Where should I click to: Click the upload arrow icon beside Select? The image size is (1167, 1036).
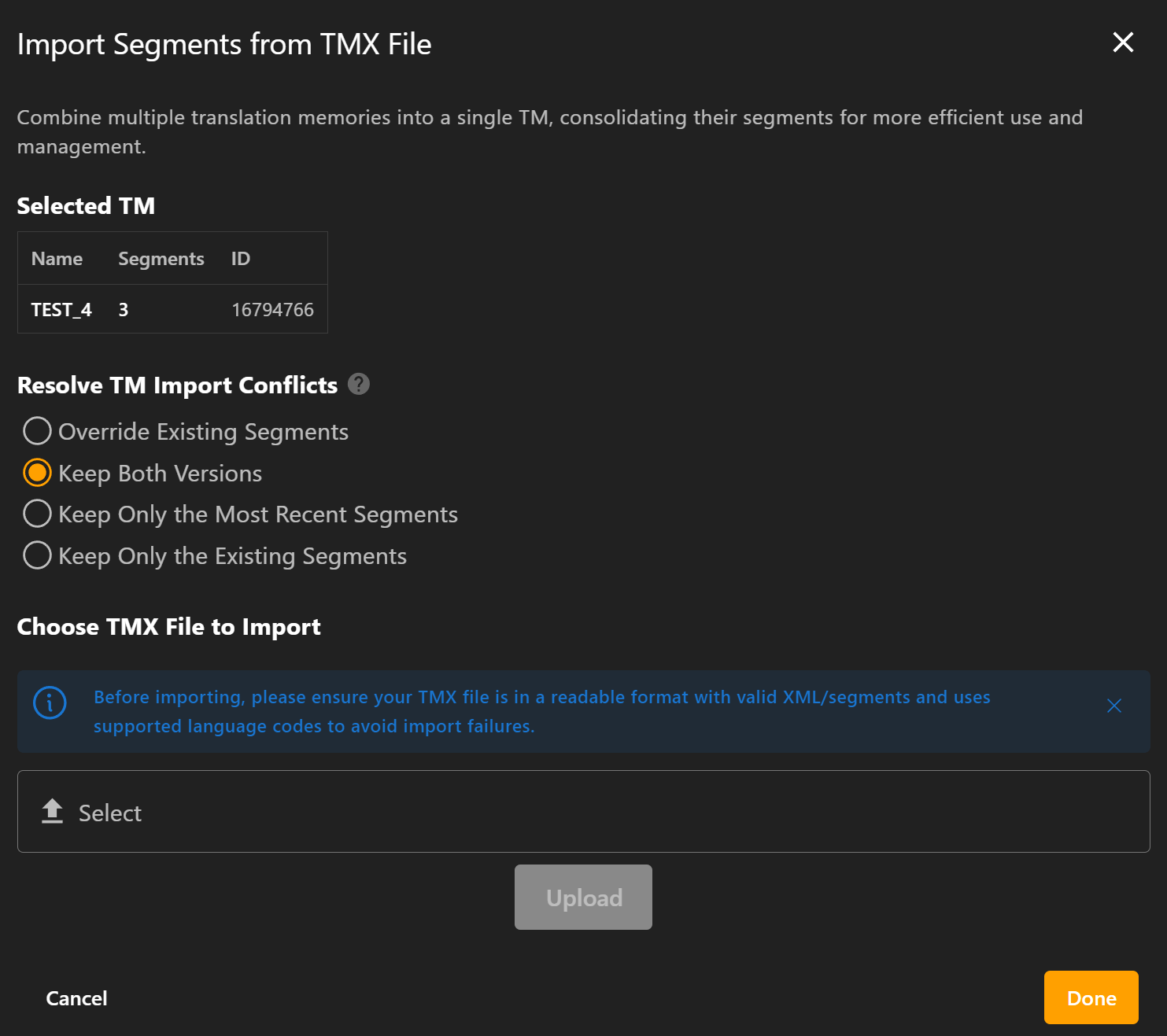pos(52,811)
